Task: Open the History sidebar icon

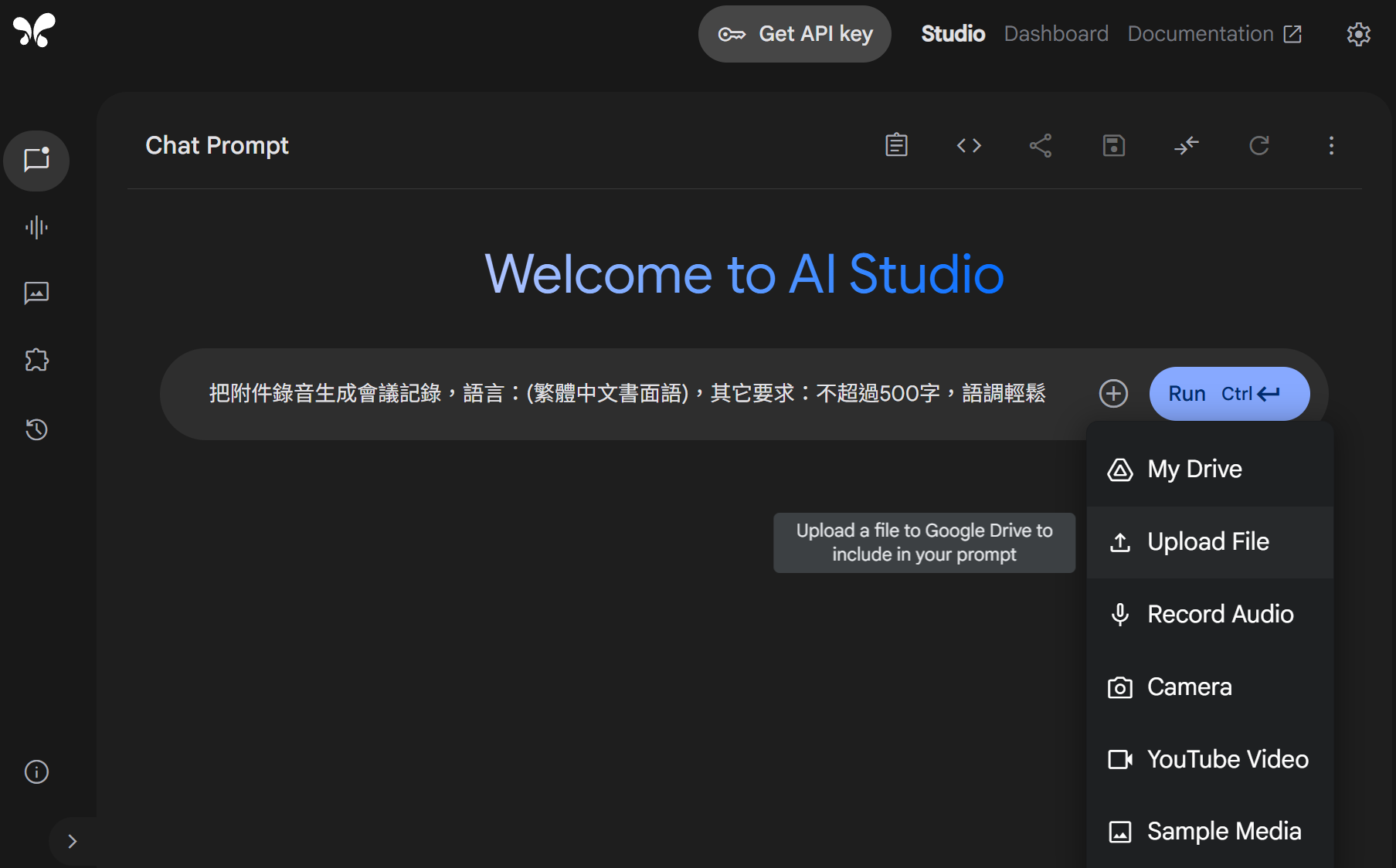Action: click(x=36, y=429)
